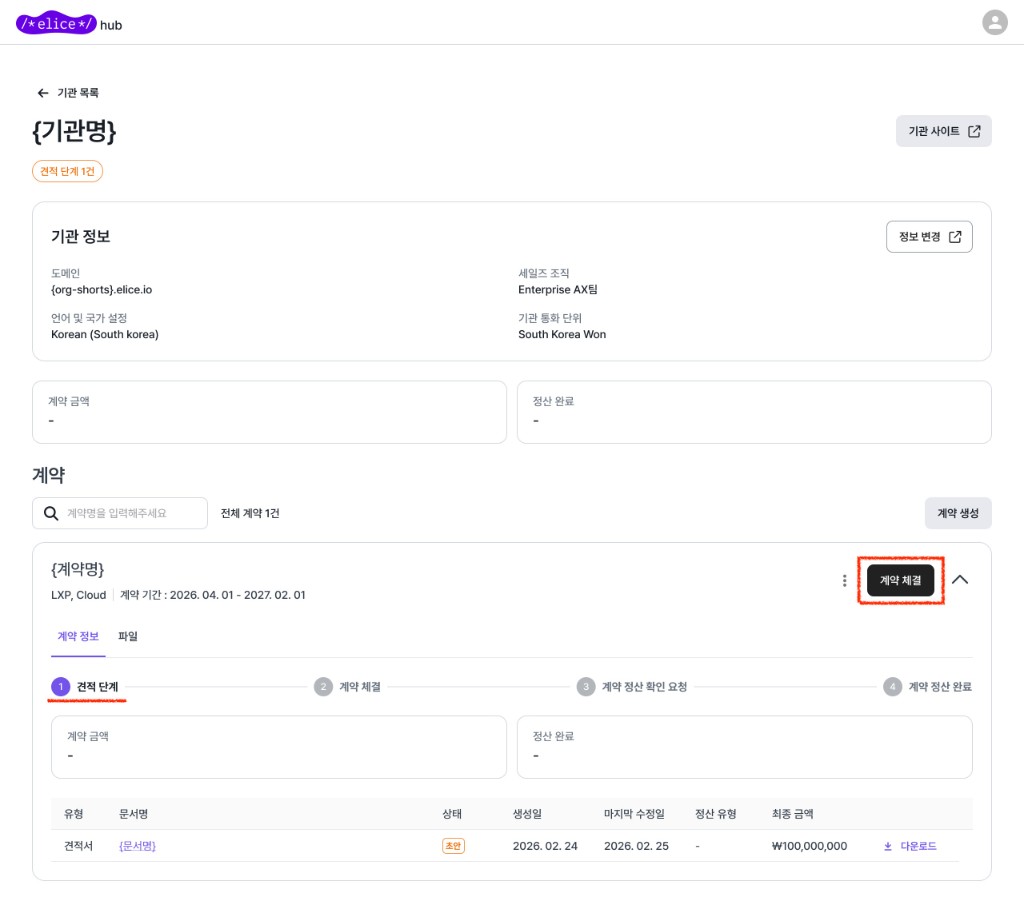
Task: Click the {계약명} contract title
Action: pyautogui.click(x=77, y=569)
